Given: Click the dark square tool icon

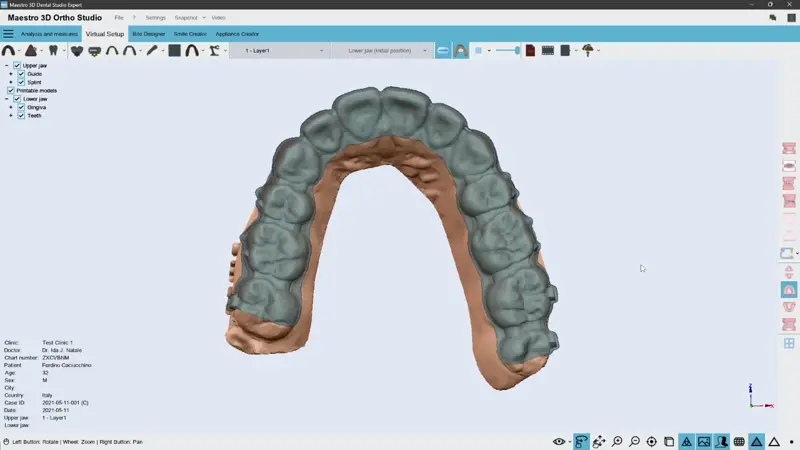Looking at the screenshot, I should click(174, 51).
